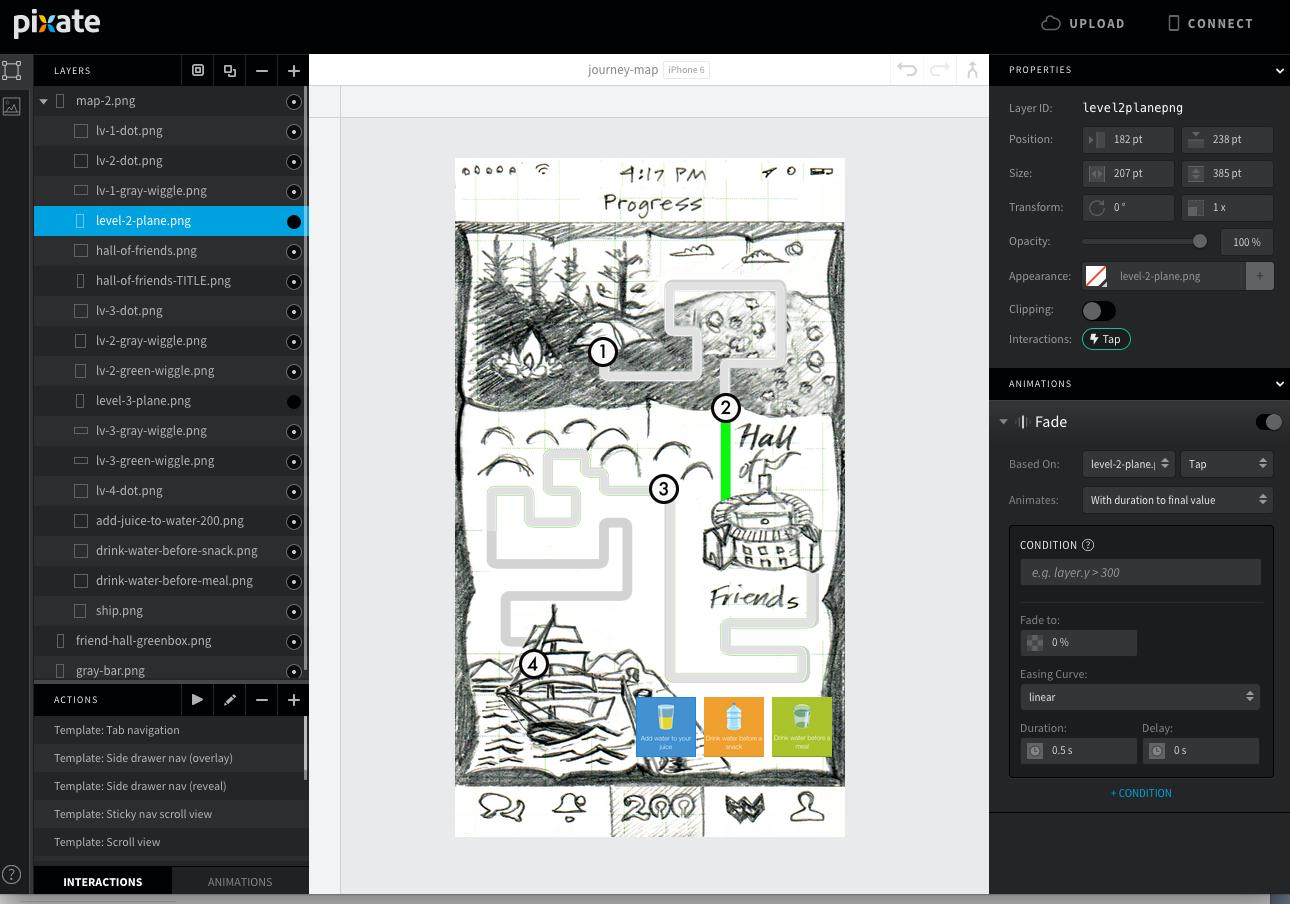Toggle visibility dot for ship.png layer
Image resolution: width=1290 pixels, height=904 pixels.
[294, 611]
